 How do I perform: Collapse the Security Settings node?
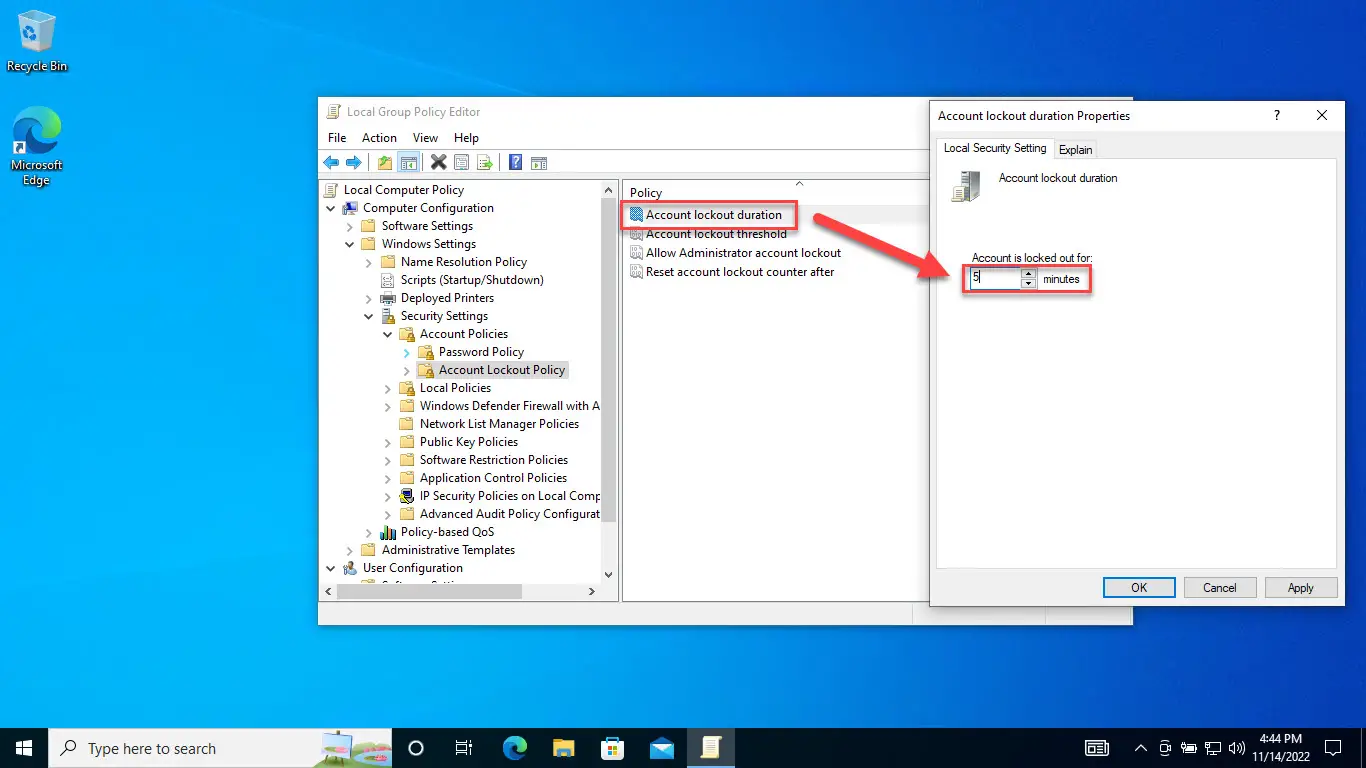[x=369, y=316]
